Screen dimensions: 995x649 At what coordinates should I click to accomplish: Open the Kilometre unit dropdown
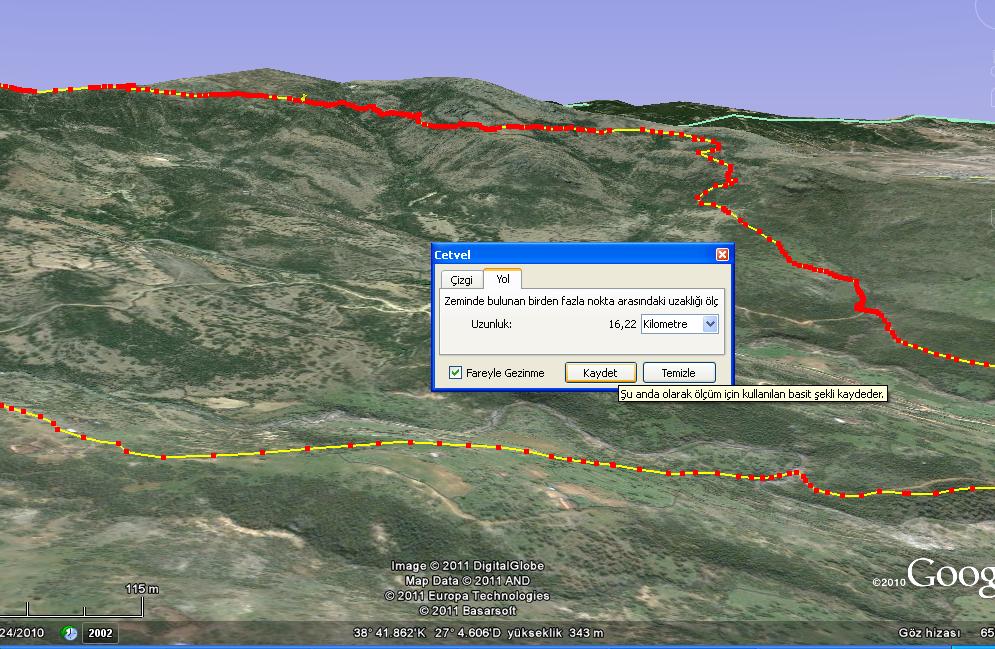(710, 324)
